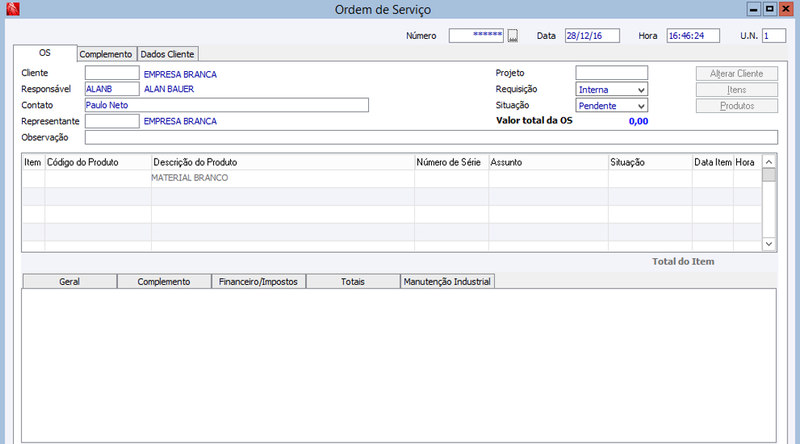Click the Itens button
800x444 pixels.
click(x=737, y=90)
